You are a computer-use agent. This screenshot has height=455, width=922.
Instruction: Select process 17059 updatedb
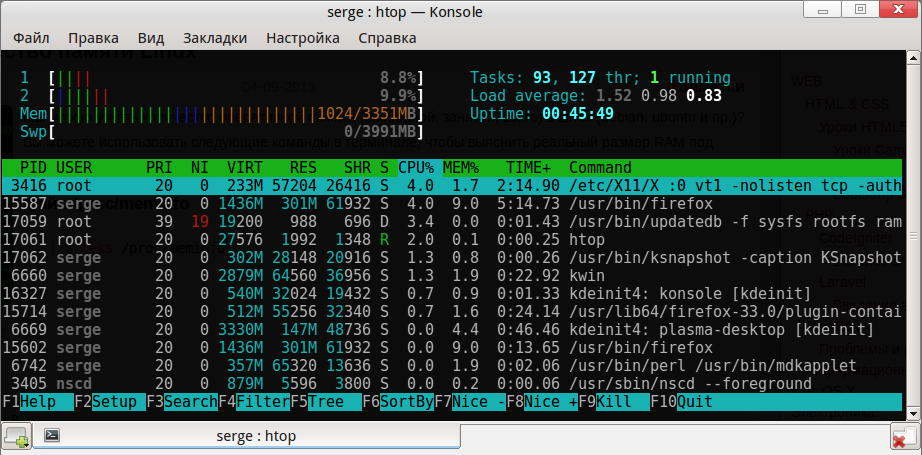pyautogui.click(x=452, y=222)
